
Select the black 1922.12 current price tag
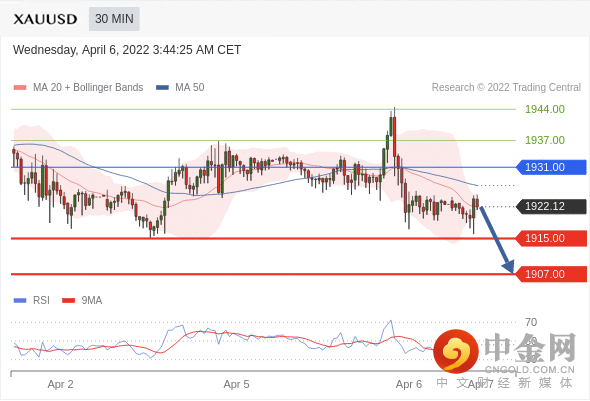pyautogui.click(x=551, y=206)
